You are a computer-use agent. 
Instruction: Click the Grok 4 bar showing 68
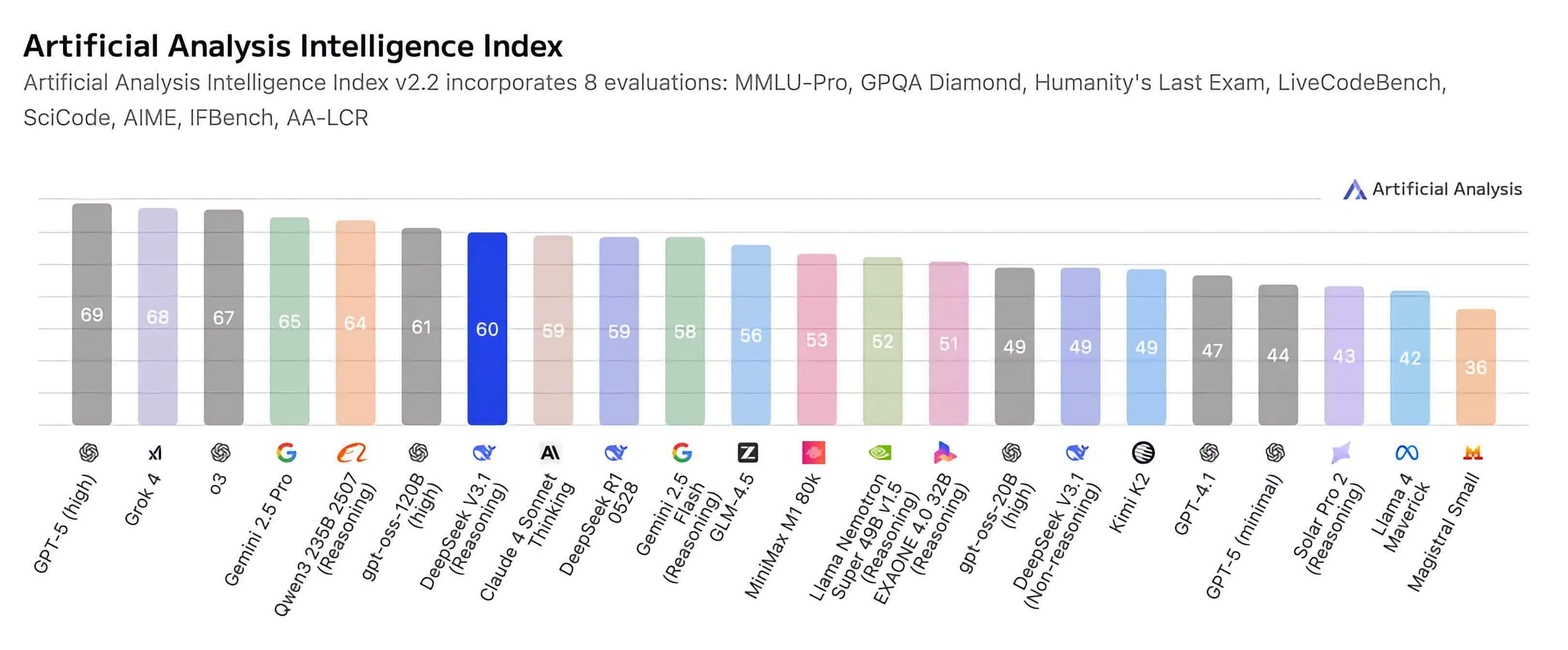[x=158, y=316]
